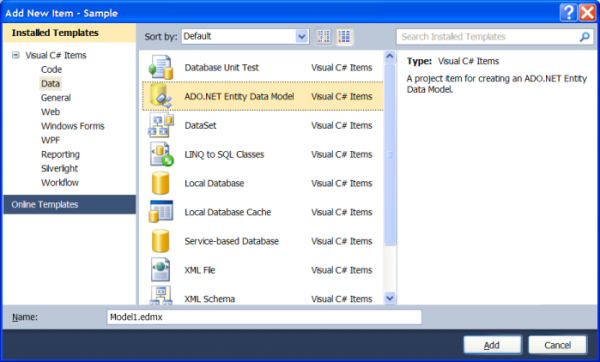Click the search magnifier icon

[x=584, y=37]
